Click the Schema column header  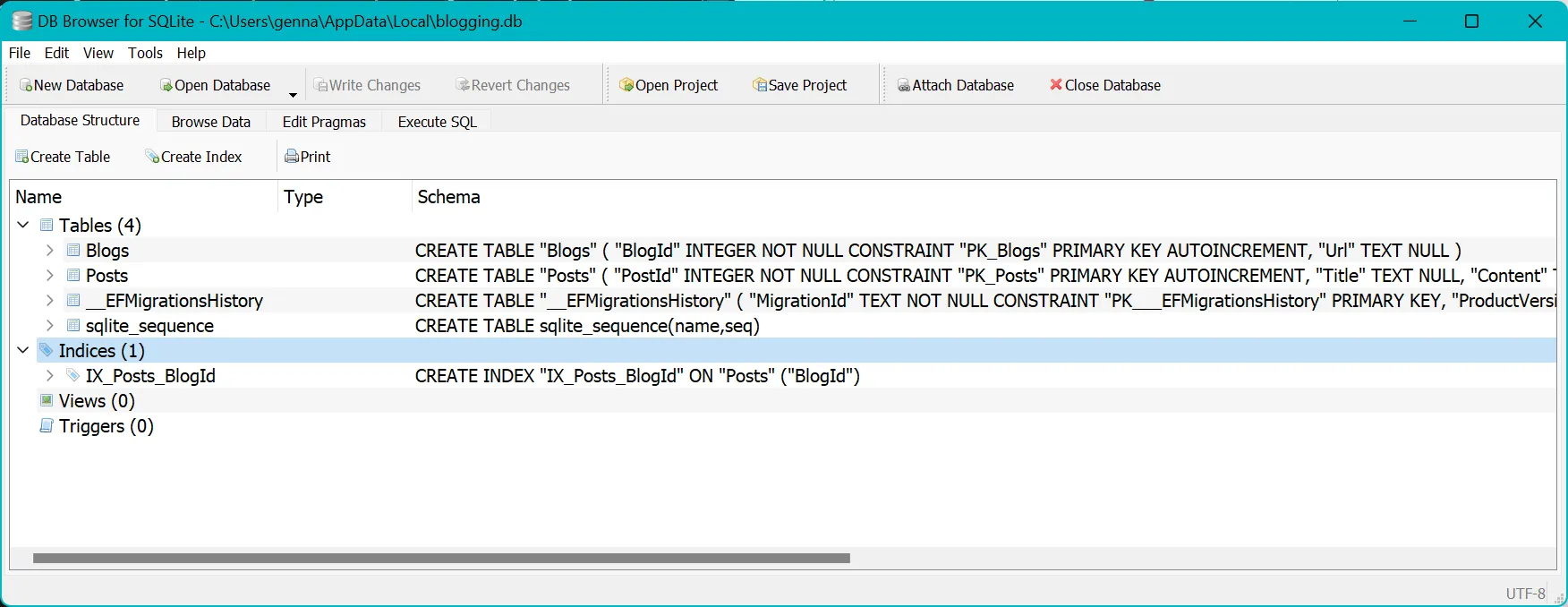coord(984,197)
